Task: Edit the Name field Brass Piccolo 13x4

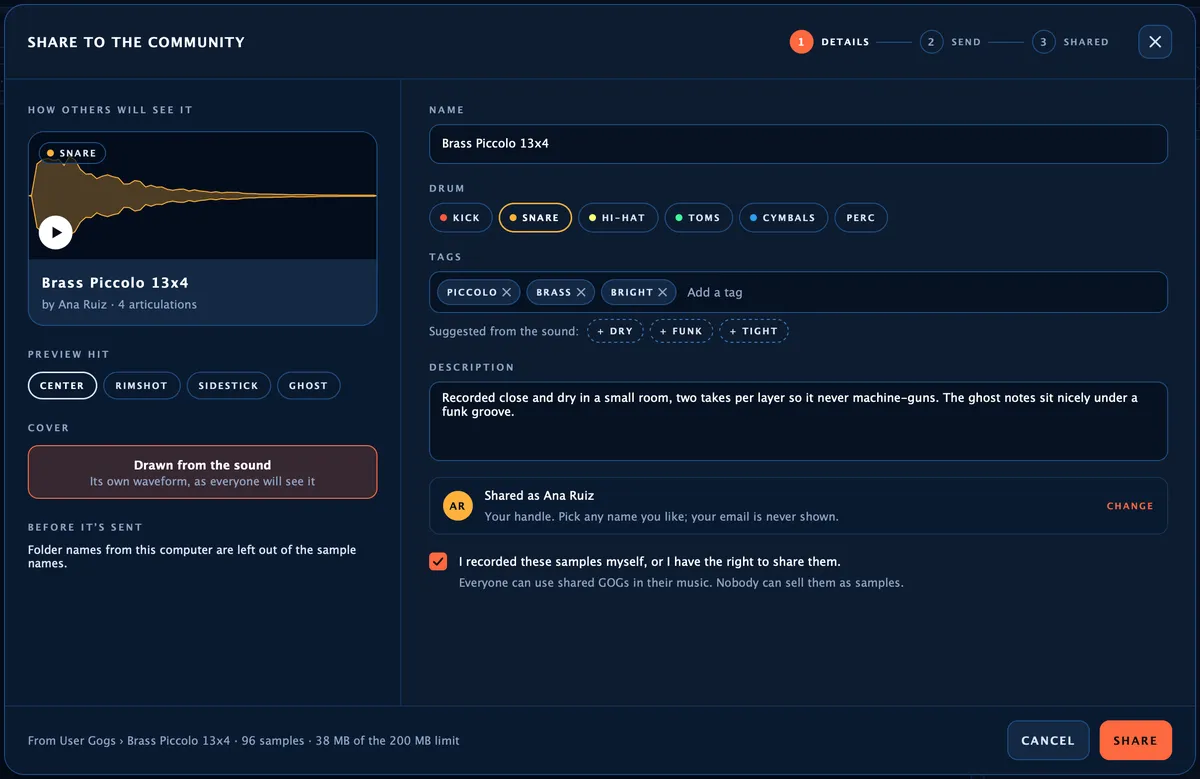Action: (798, 144)
